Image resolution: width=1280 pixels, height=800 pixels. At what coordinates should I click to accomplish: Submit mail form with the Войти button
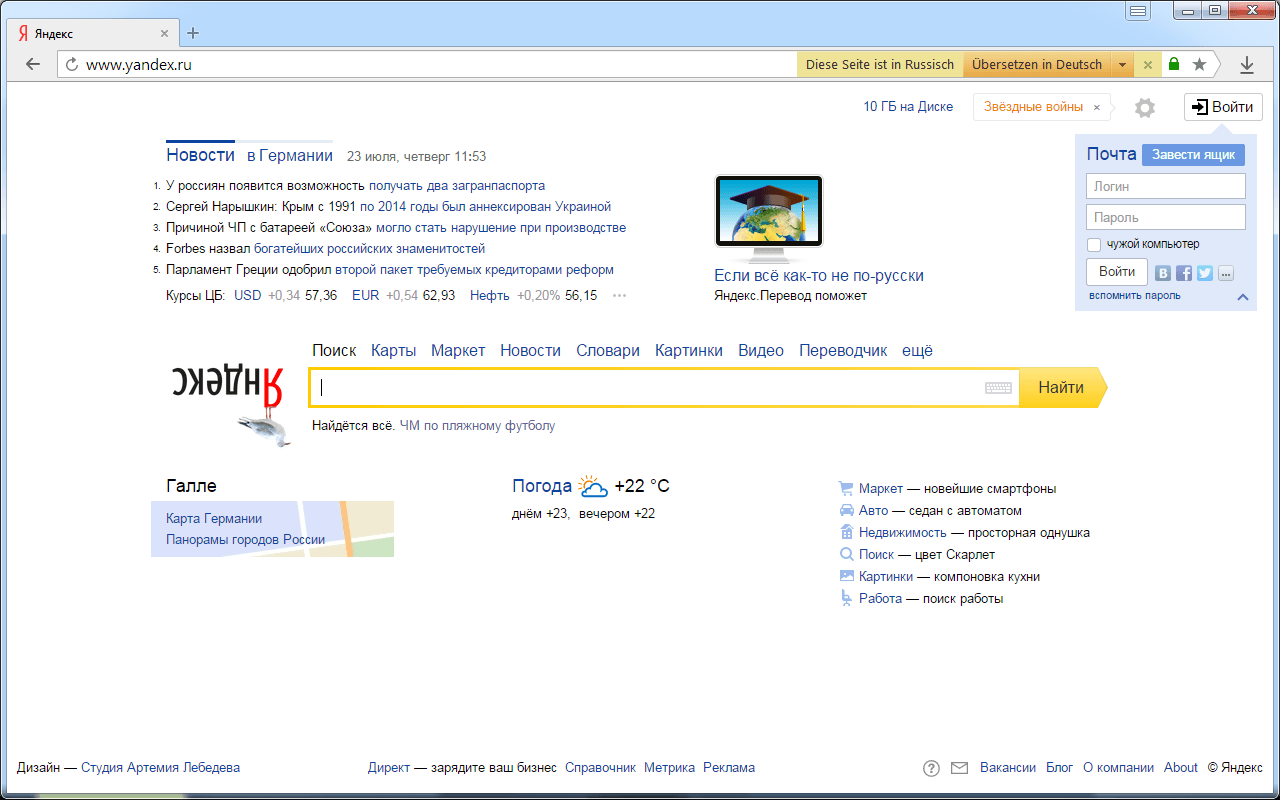coord(1117,272)
